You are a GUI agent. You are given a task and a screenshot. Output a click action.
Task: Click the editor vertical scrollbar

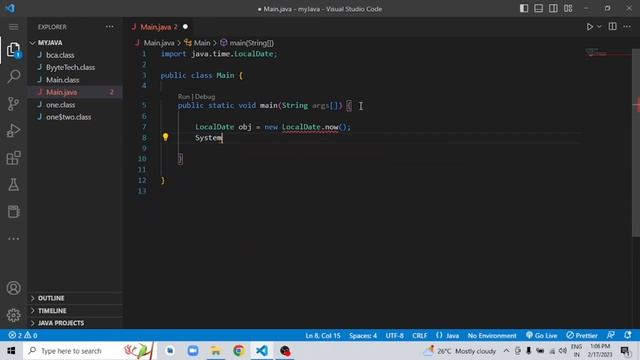click(636, 143)
